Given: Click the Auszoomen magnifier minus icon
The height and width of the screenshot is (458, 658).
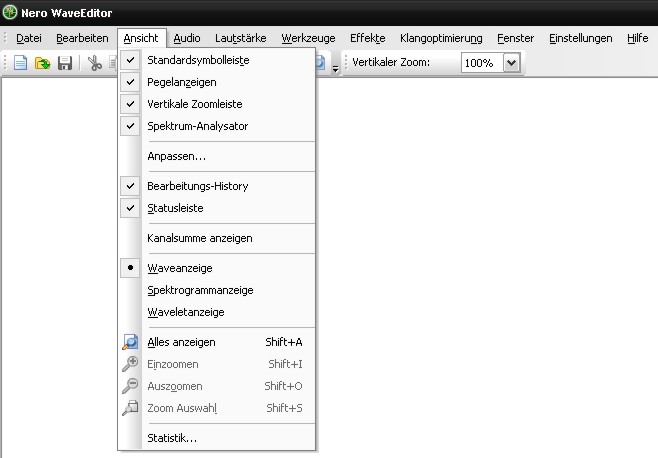Looking at the screenshot, I should pyautogui.click(x=130, y=385).
